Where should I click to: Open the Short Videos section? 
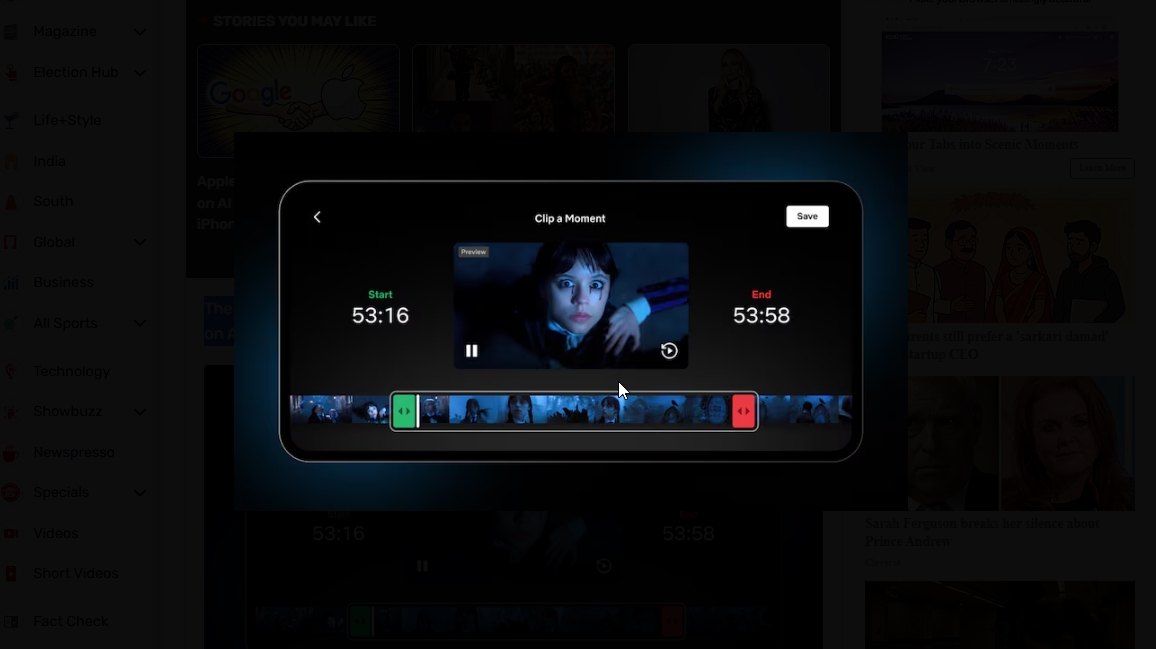coord(75,573)
